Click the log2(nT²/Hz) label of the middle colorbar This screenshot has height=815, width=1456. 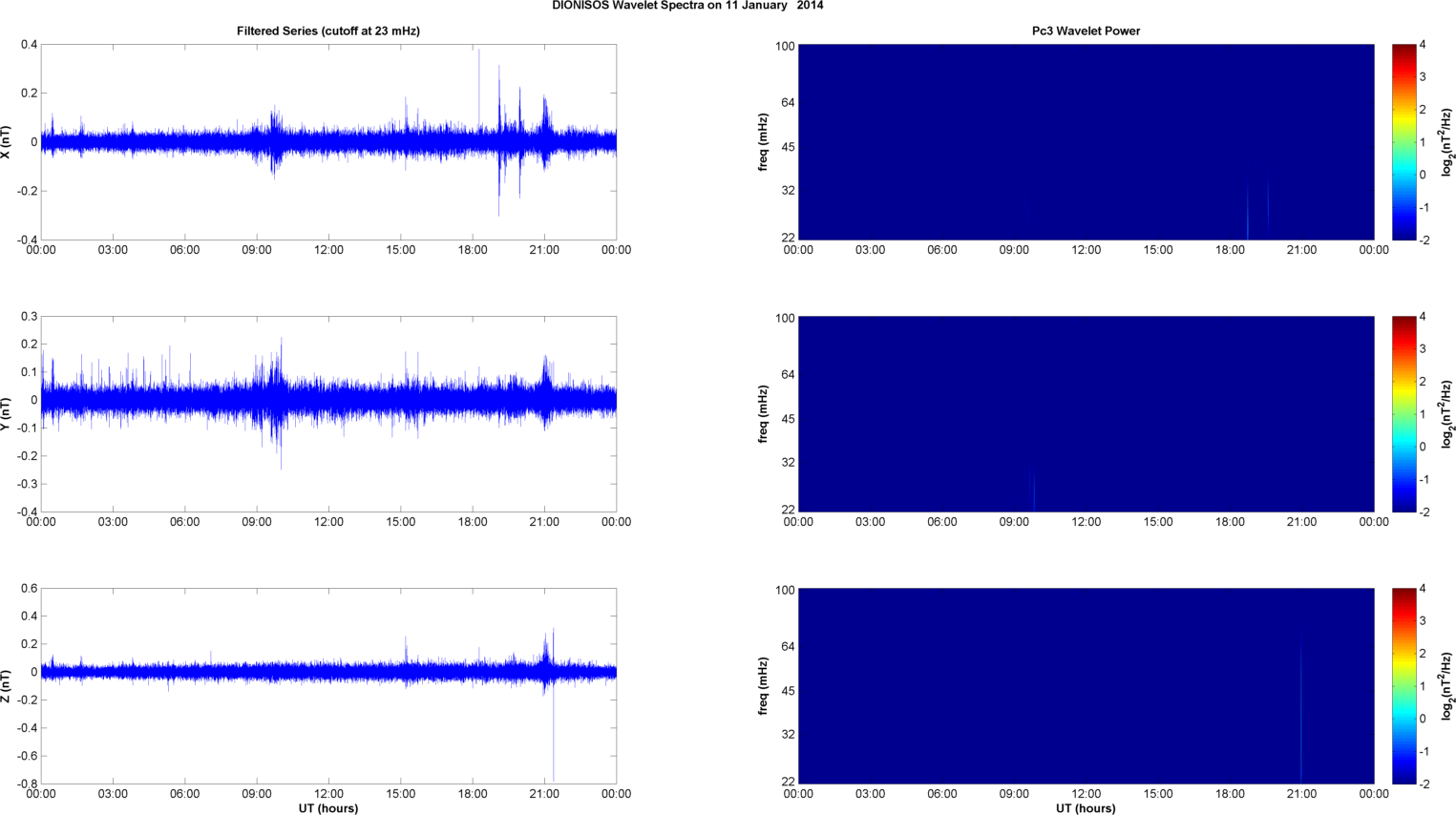coord(1447,414)
